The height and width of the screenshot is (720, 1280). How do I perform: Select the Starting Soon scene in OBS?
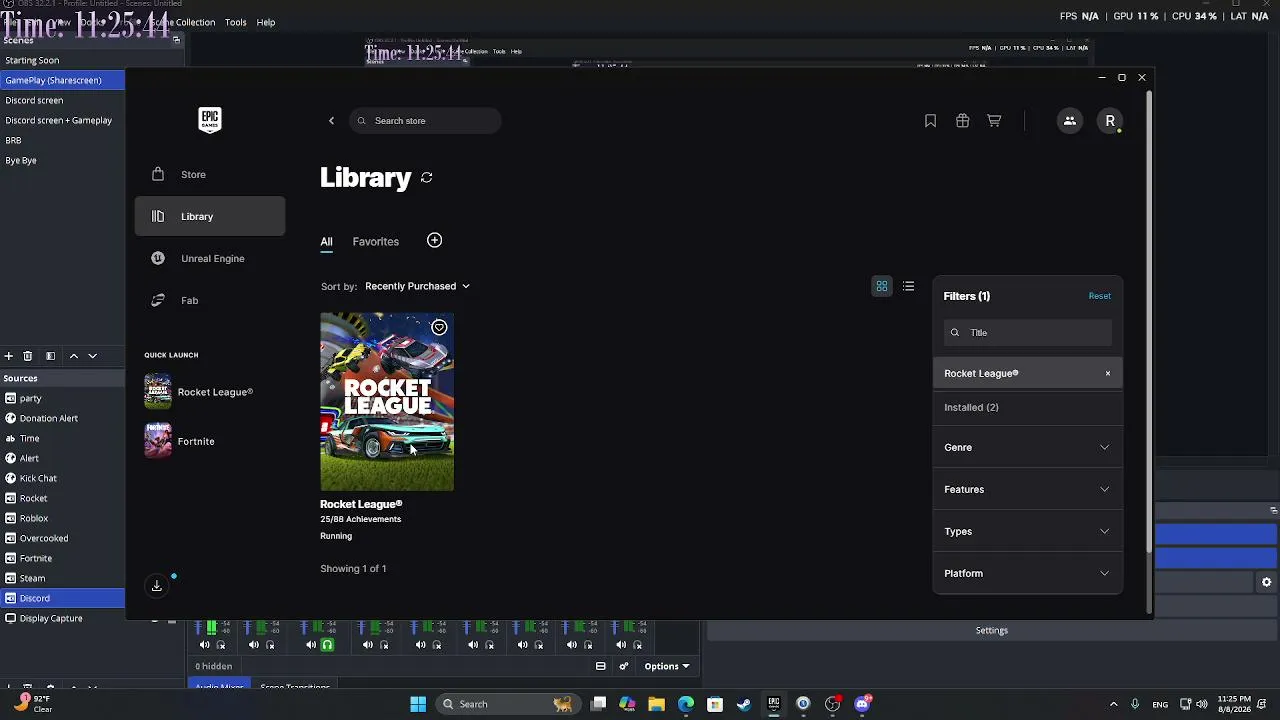pyautogui.click(x=63, y=61)
